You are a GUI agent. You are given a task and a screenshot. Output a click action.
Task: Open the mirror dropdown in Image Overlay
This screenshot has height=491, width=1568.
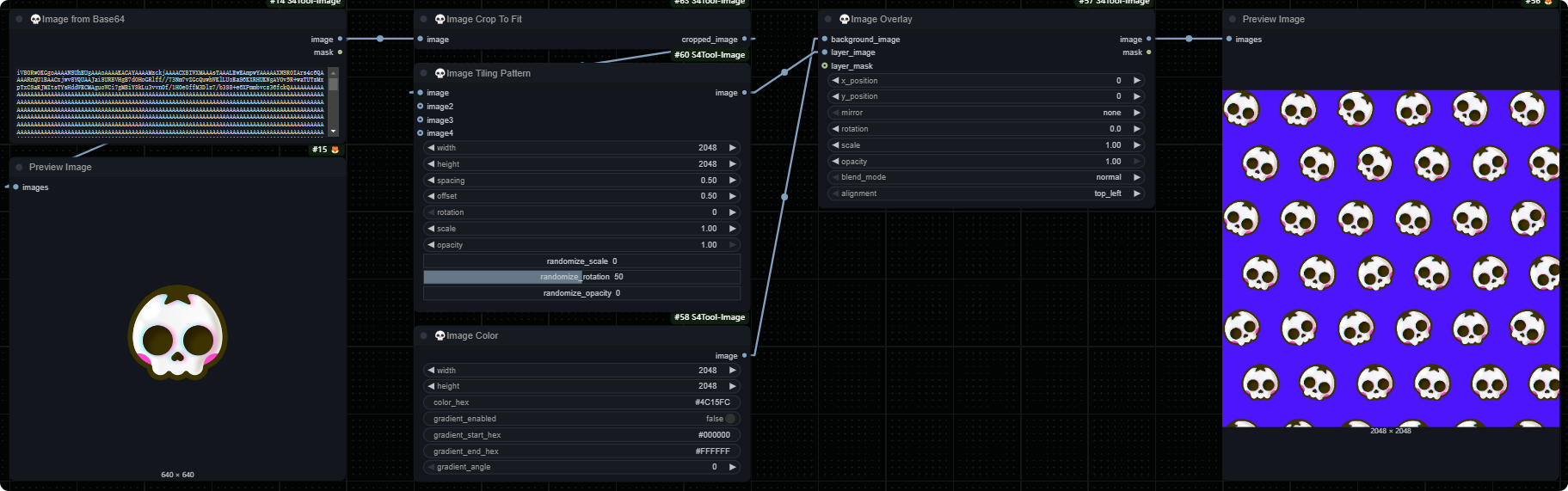click(x=987, y=113)
